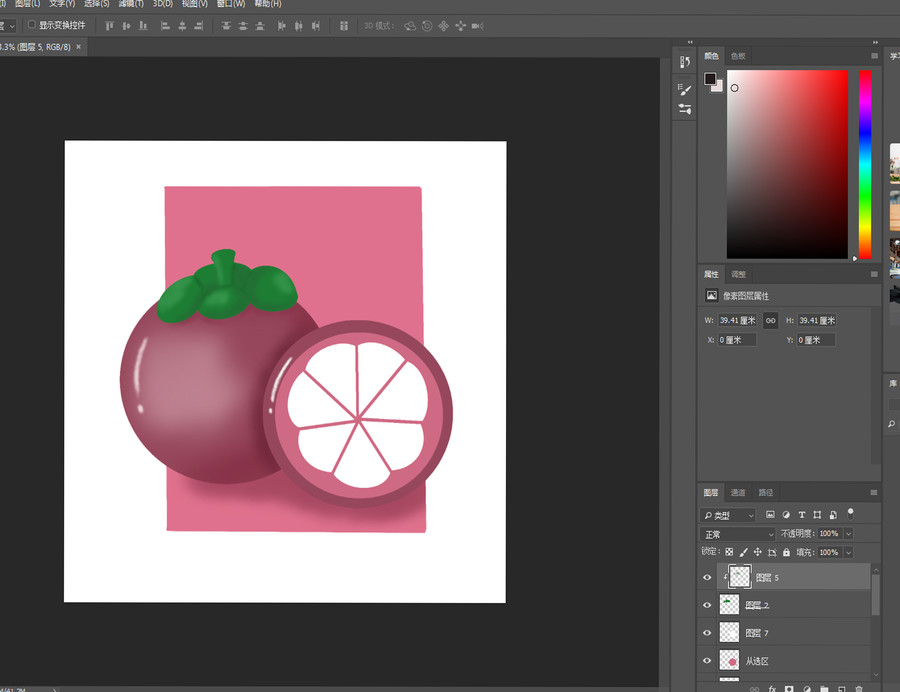This screenshot has width=900, height=692.
Task: Click the W width input field
Action: tap(738, 321)
